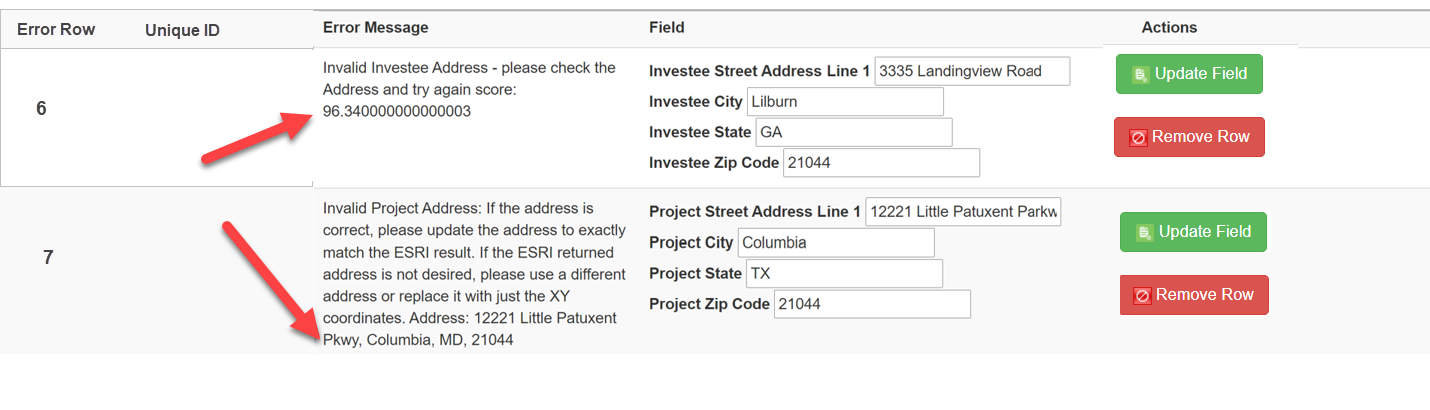
Task: Select error row number 7 cell
Action: 48,258
